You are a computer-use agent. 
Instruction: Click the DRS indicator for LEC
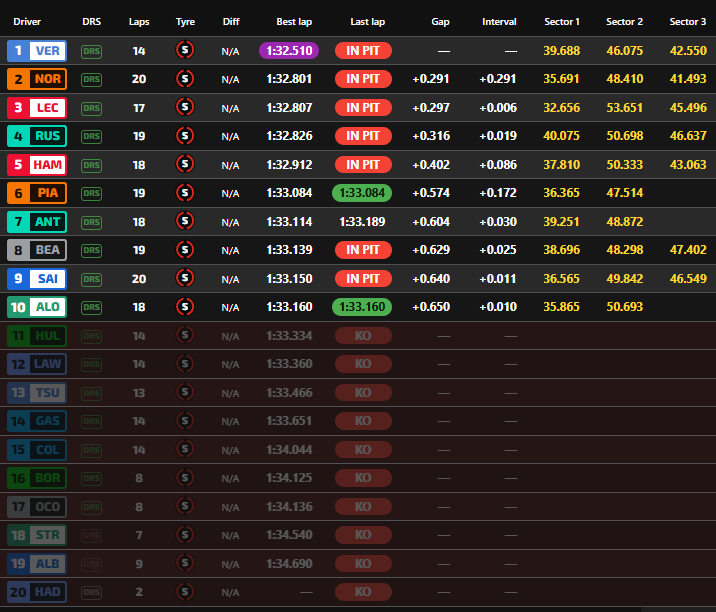point(92,107)
